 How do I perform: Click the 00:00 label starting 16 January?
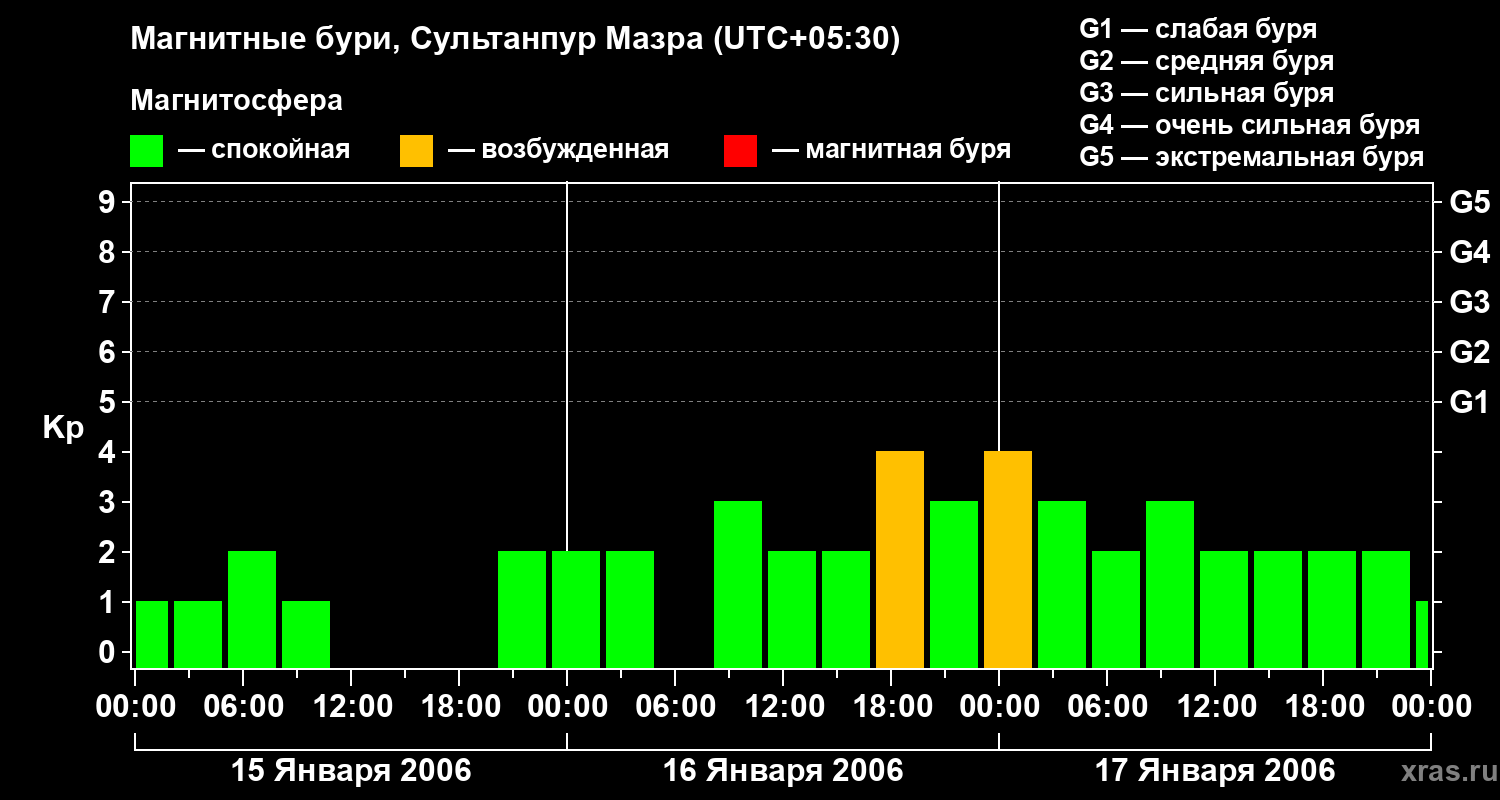coord(567,707)
